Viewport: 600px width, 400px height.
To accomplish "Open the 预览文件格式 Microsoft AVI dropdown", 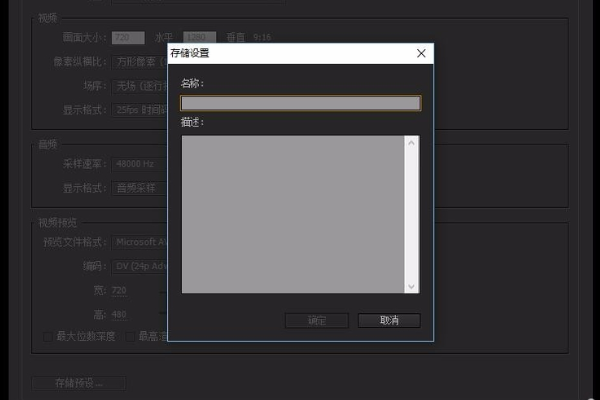I will coord(140,242).
